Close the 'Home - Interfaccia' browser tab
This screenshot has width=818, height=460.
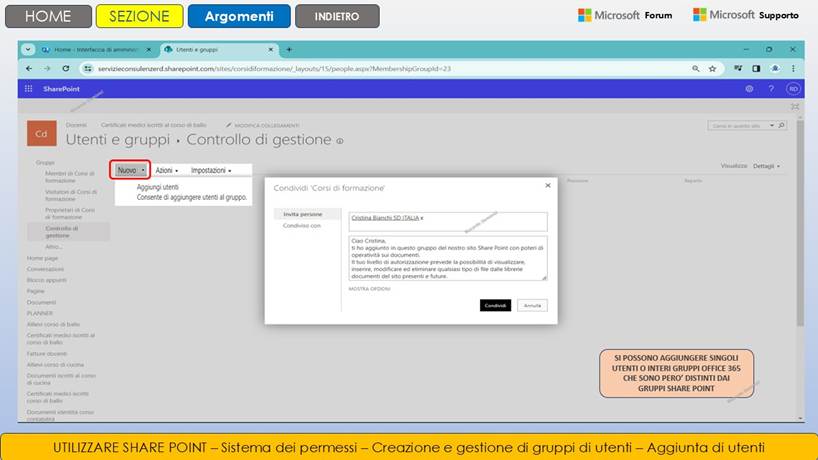click(149, 50)
